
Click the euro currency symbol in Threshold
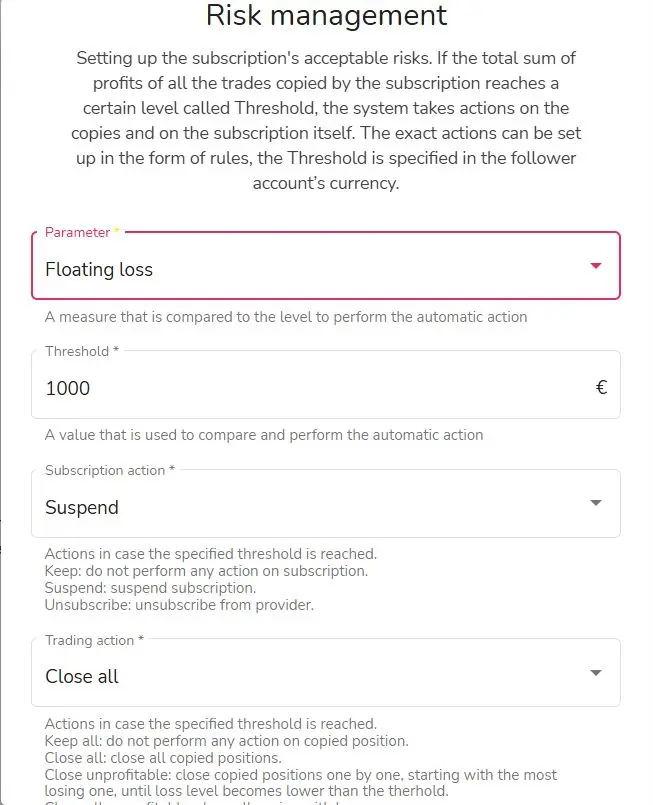601,387
